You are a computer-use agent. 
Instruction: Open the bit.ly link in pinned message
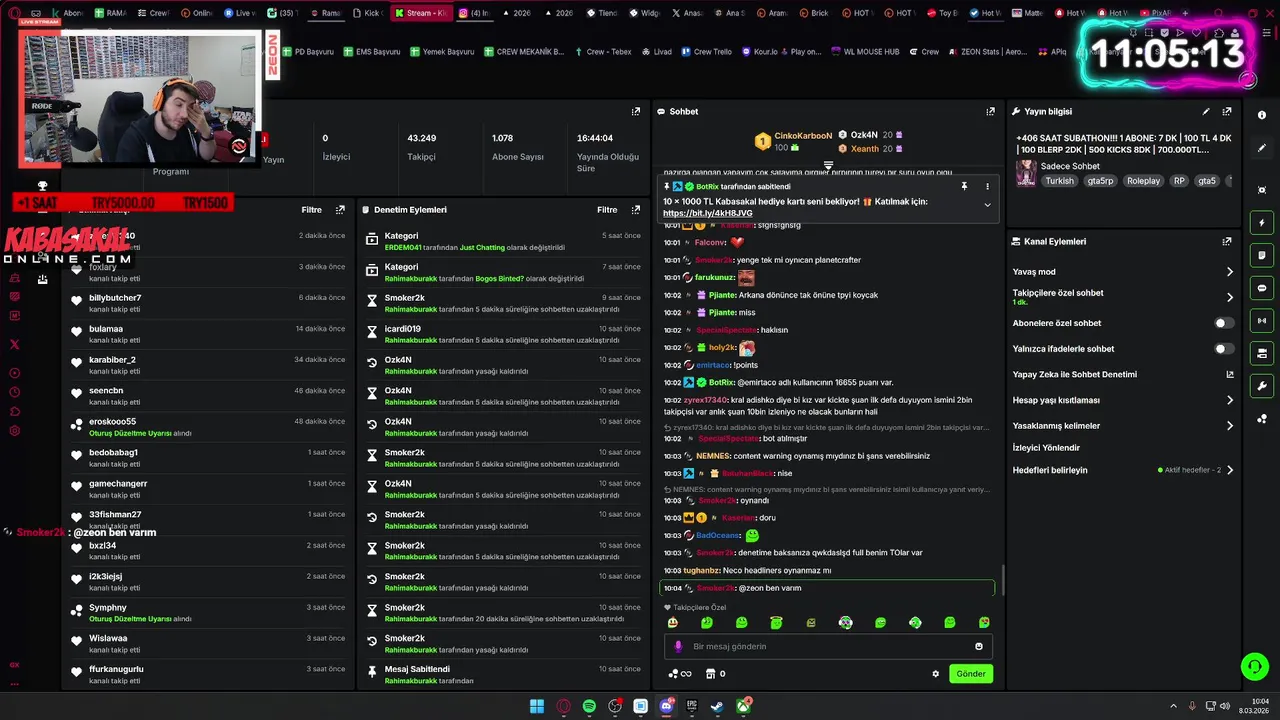(707, 213)
